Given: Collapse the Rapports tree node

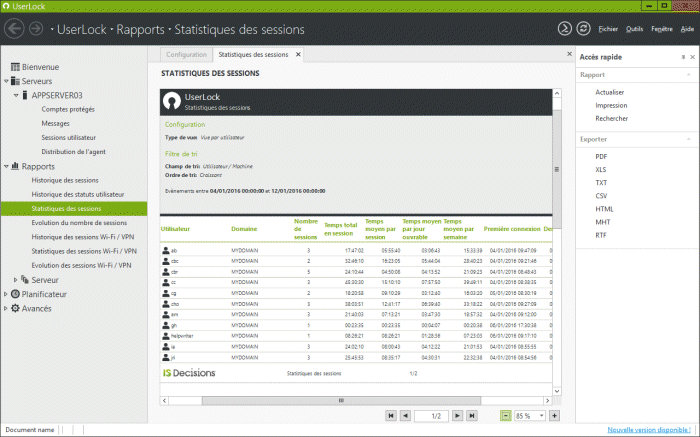Looking at the screenshot, I should 6,166.
